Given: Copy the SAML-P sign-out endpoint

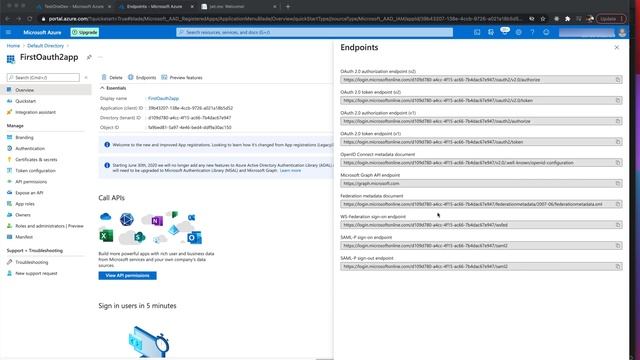Looking at the screenshot, I should (x=618, y=267).
